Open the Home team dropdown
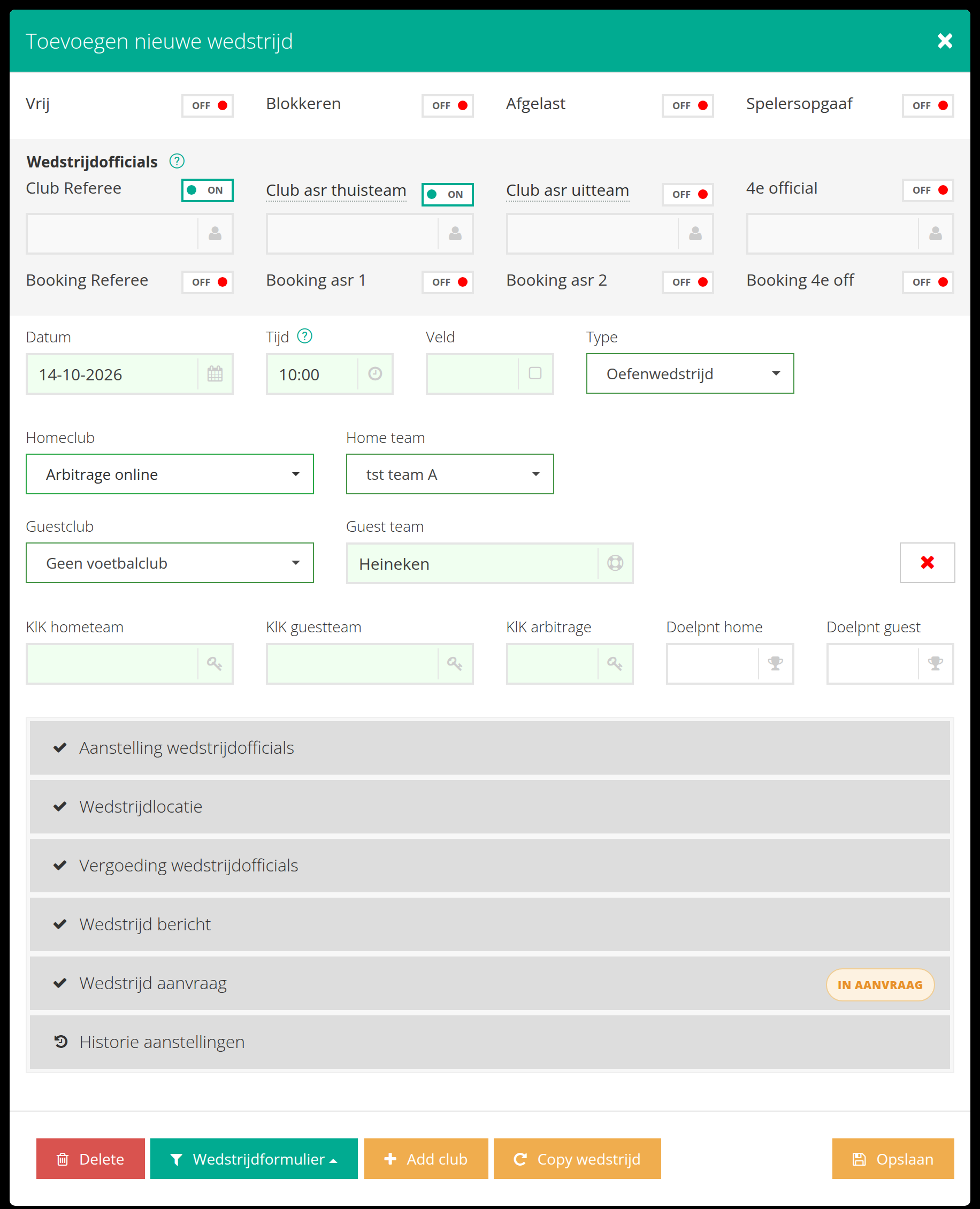This screenshot has width=980, height=1209. click(x=450, y=474)
